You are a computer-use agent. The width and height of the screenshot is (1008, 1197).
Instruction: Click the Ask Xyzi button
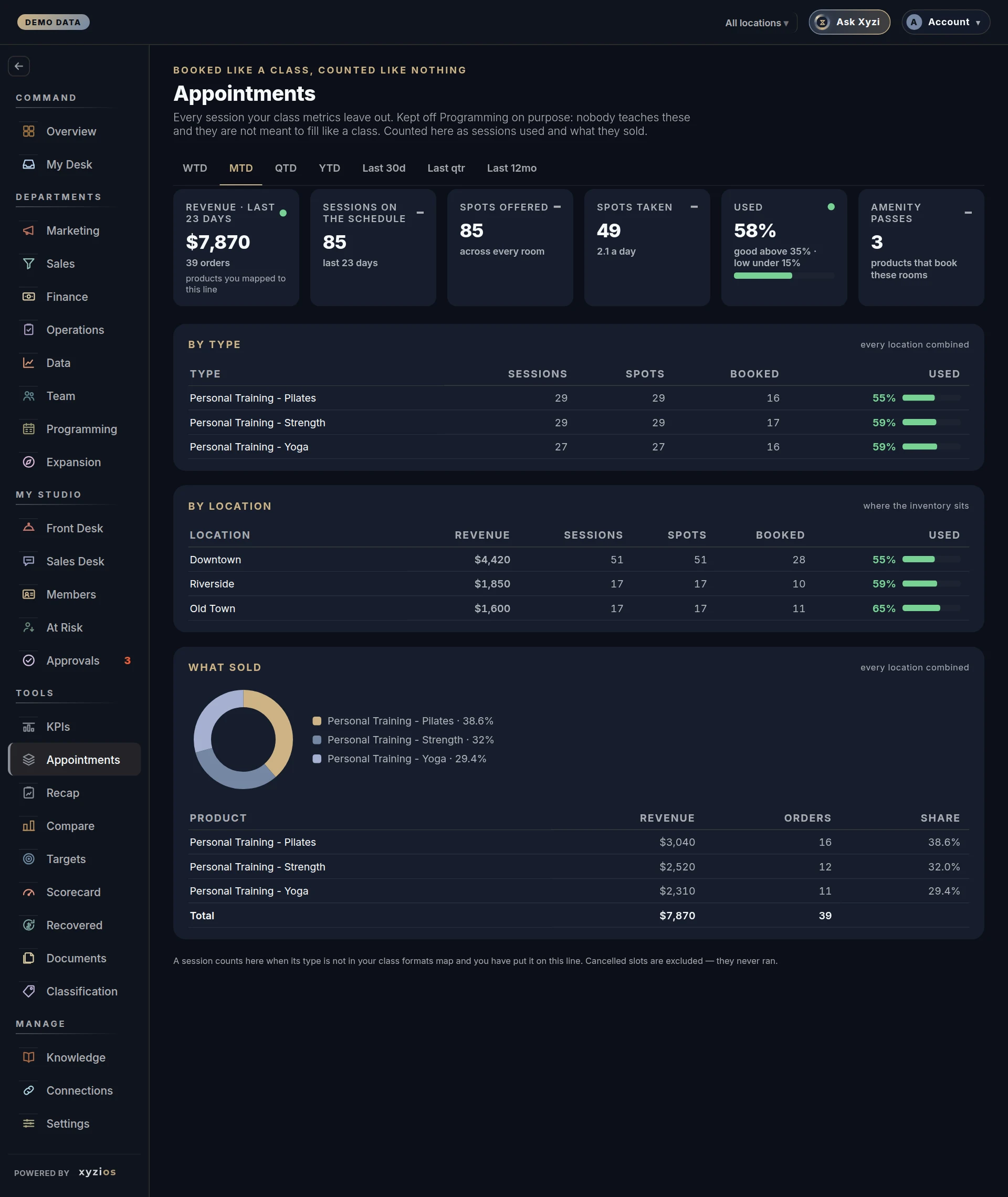coord(849,22)
